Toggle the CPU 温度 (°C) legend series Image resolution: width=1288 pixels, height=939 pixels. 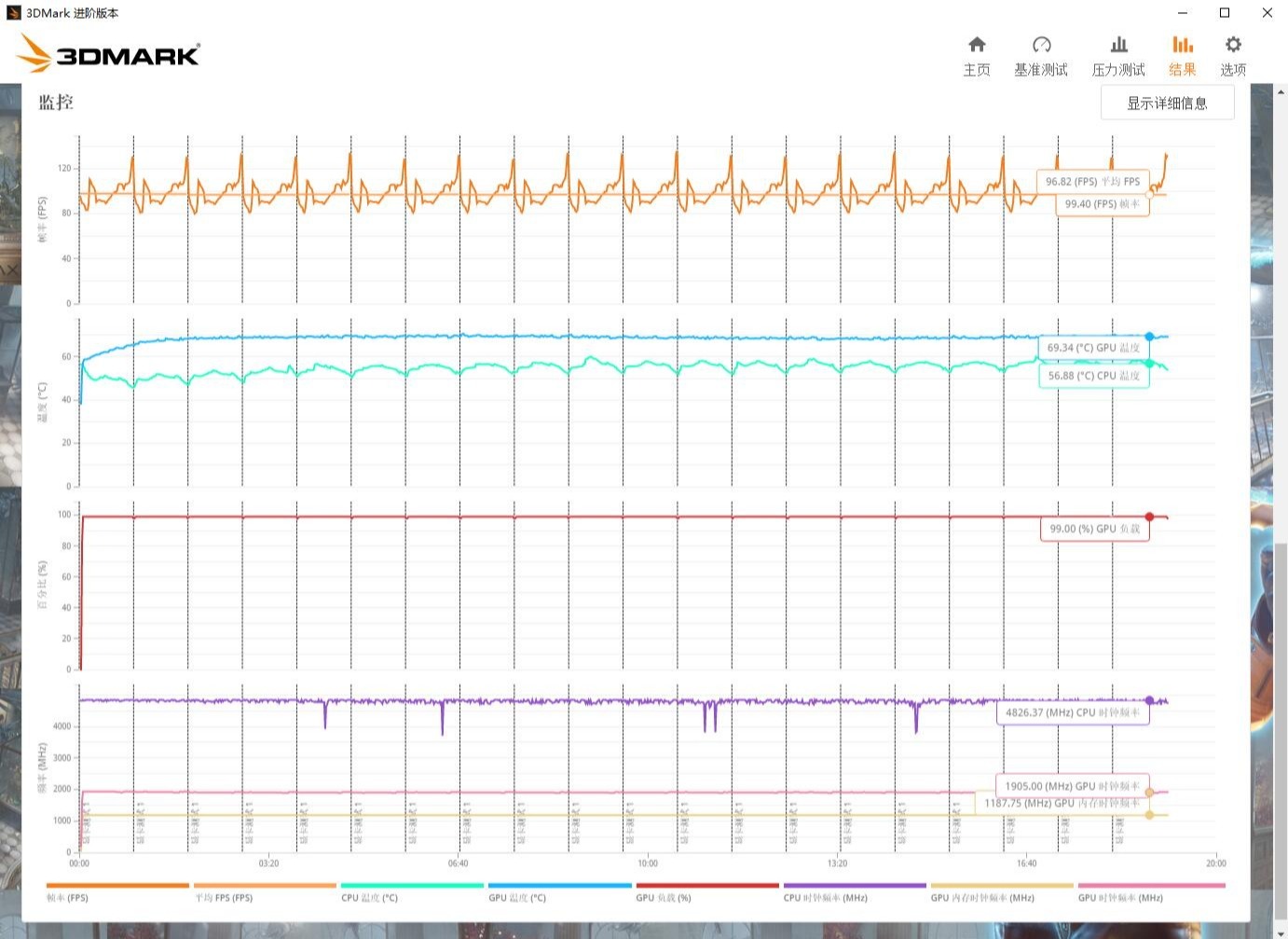(412, 891)
